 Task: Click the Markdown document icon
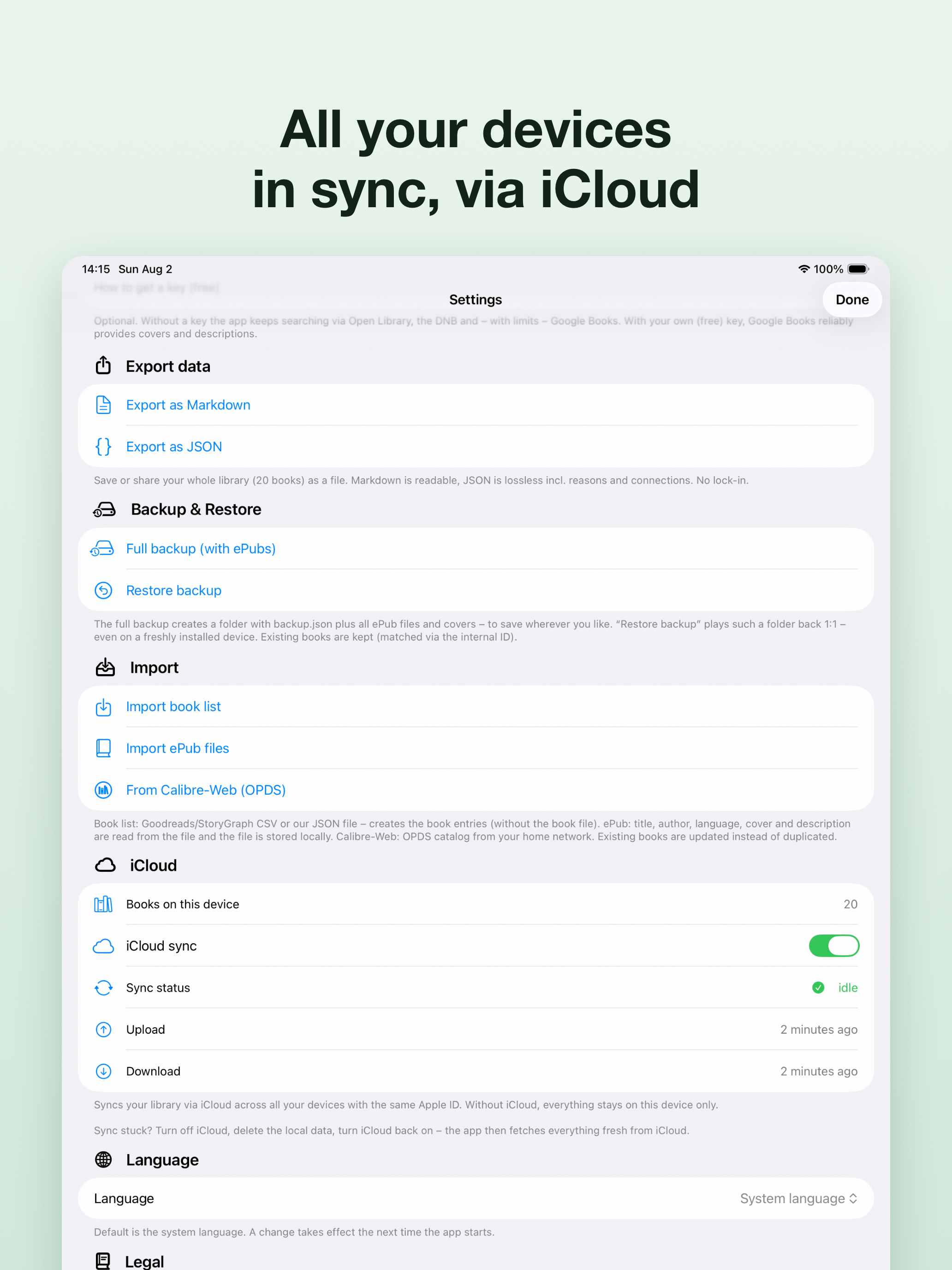click(x=103, y=405)
